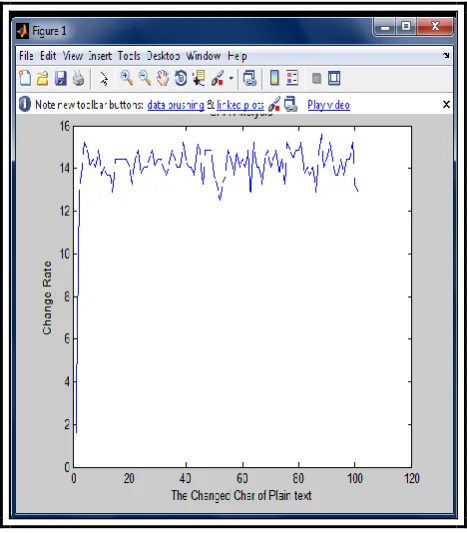Print the figure using the printer icon

(79, 78)
